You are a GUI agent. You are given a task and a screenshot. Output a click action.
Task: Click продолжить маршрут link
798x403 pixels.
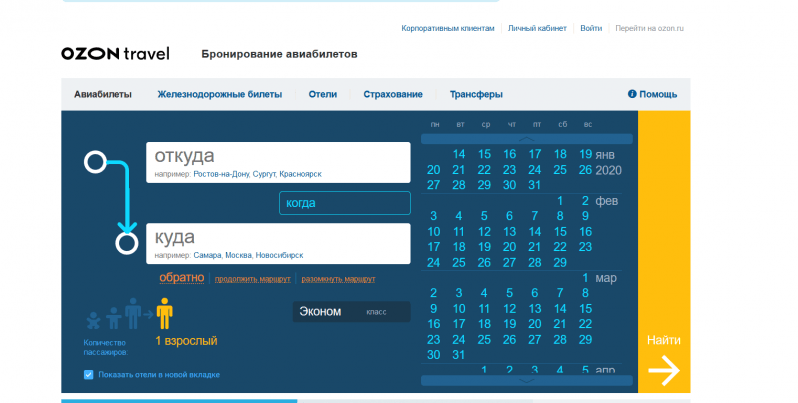[252, 279]
